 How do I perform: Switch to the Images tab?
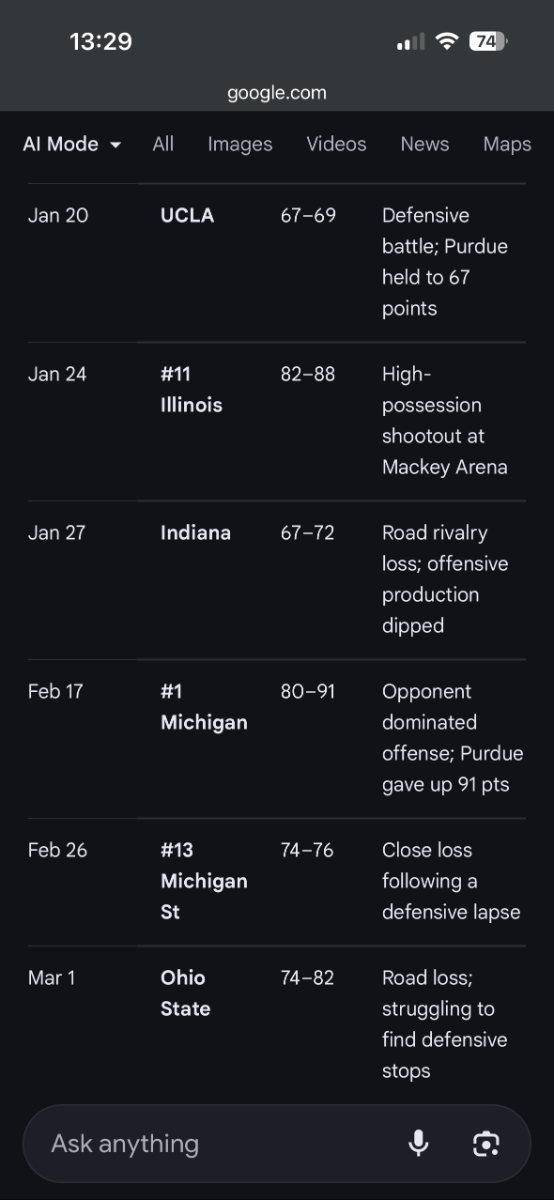coord(240,144)
